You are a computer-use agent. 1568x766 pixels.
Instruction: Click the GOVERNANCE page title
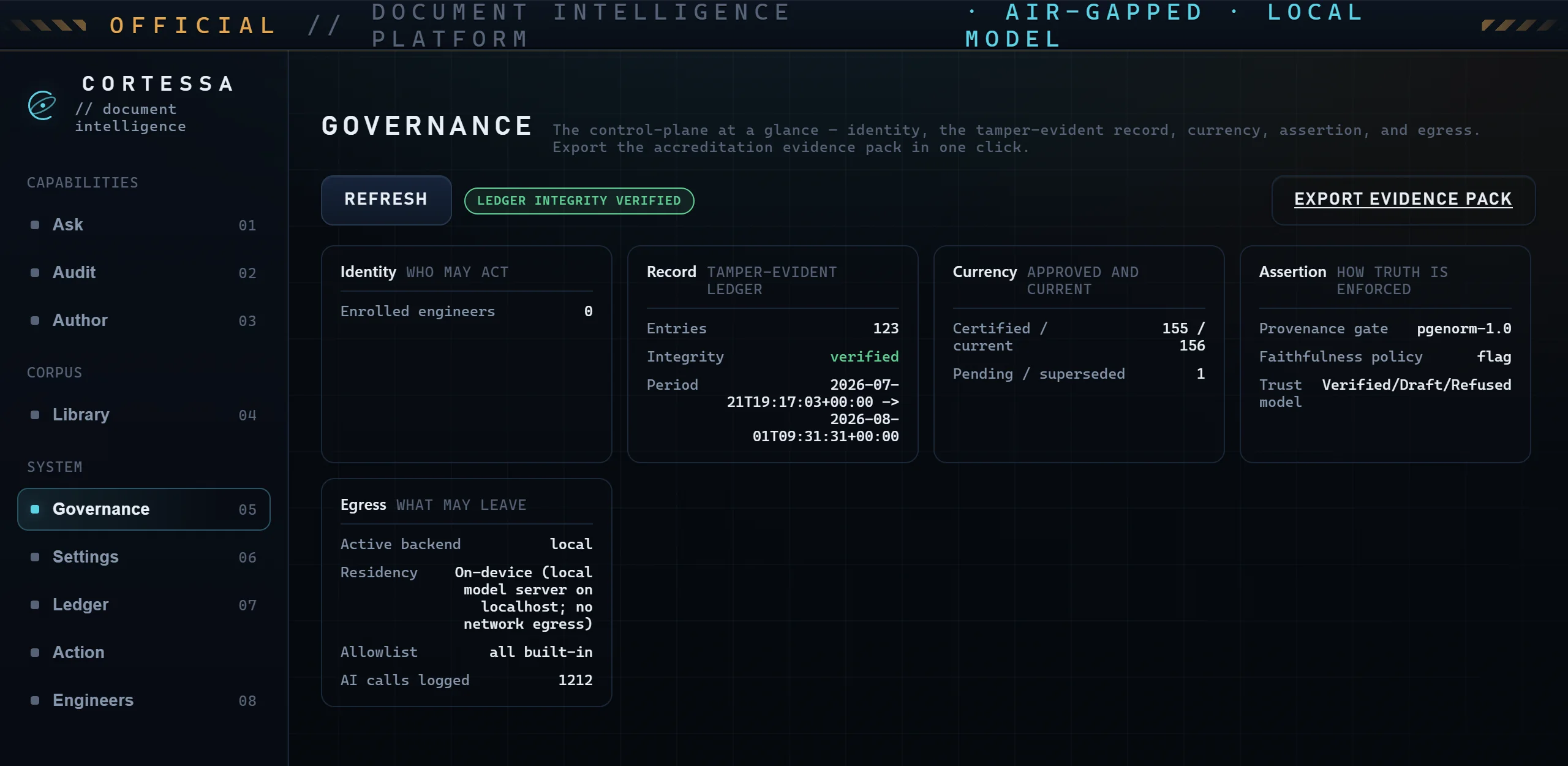[x=428, y=126]
